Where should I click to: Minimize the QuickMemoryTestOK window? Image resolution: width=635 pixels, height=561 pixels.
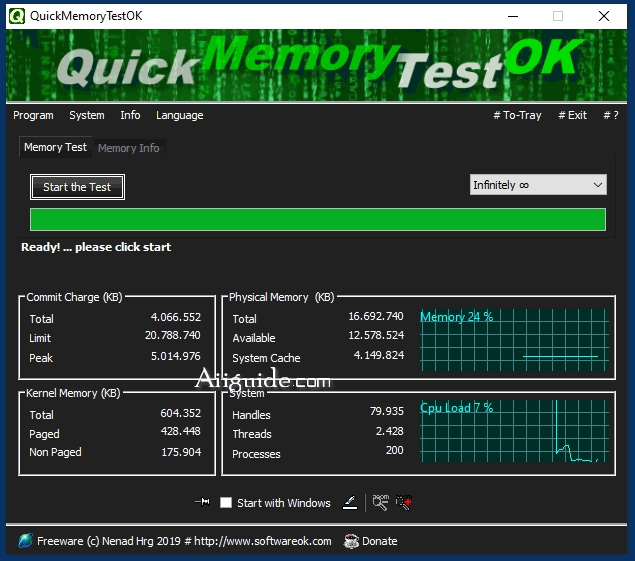coord(513,16)
